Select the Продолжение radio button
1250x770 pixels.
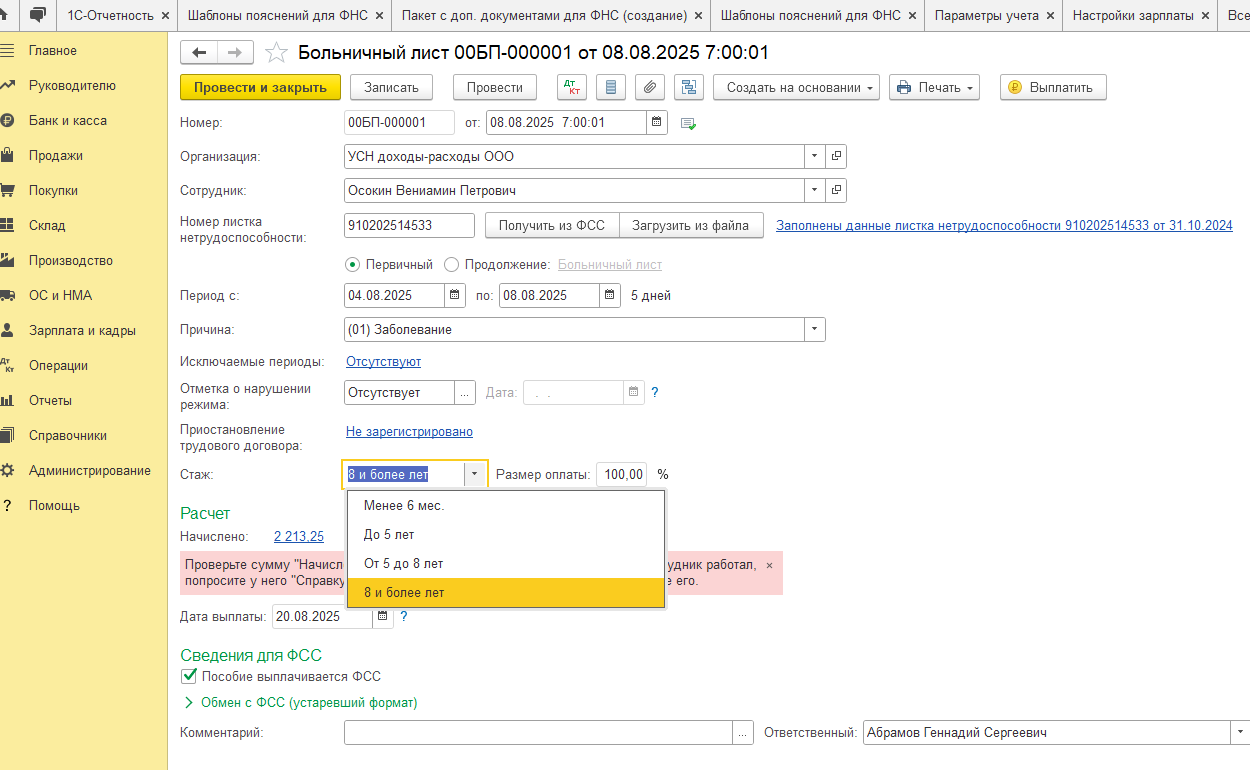pyautogui.click(x=451, y=265)
